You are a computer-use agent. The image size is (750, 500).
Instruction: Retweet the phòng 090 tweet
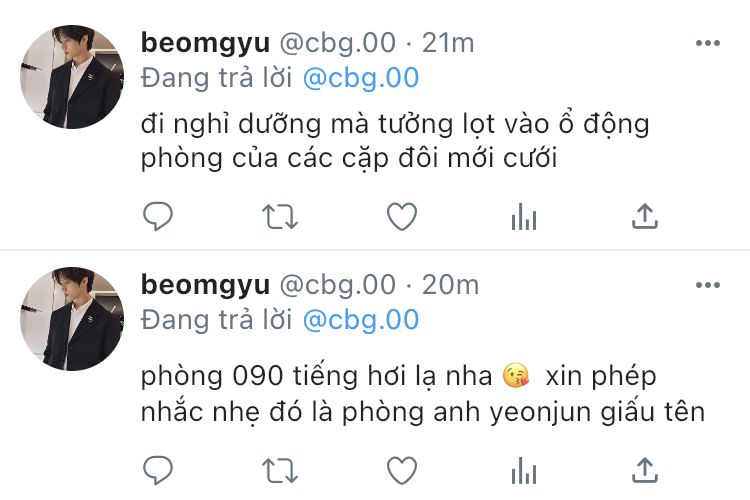[x=280, y=470]
